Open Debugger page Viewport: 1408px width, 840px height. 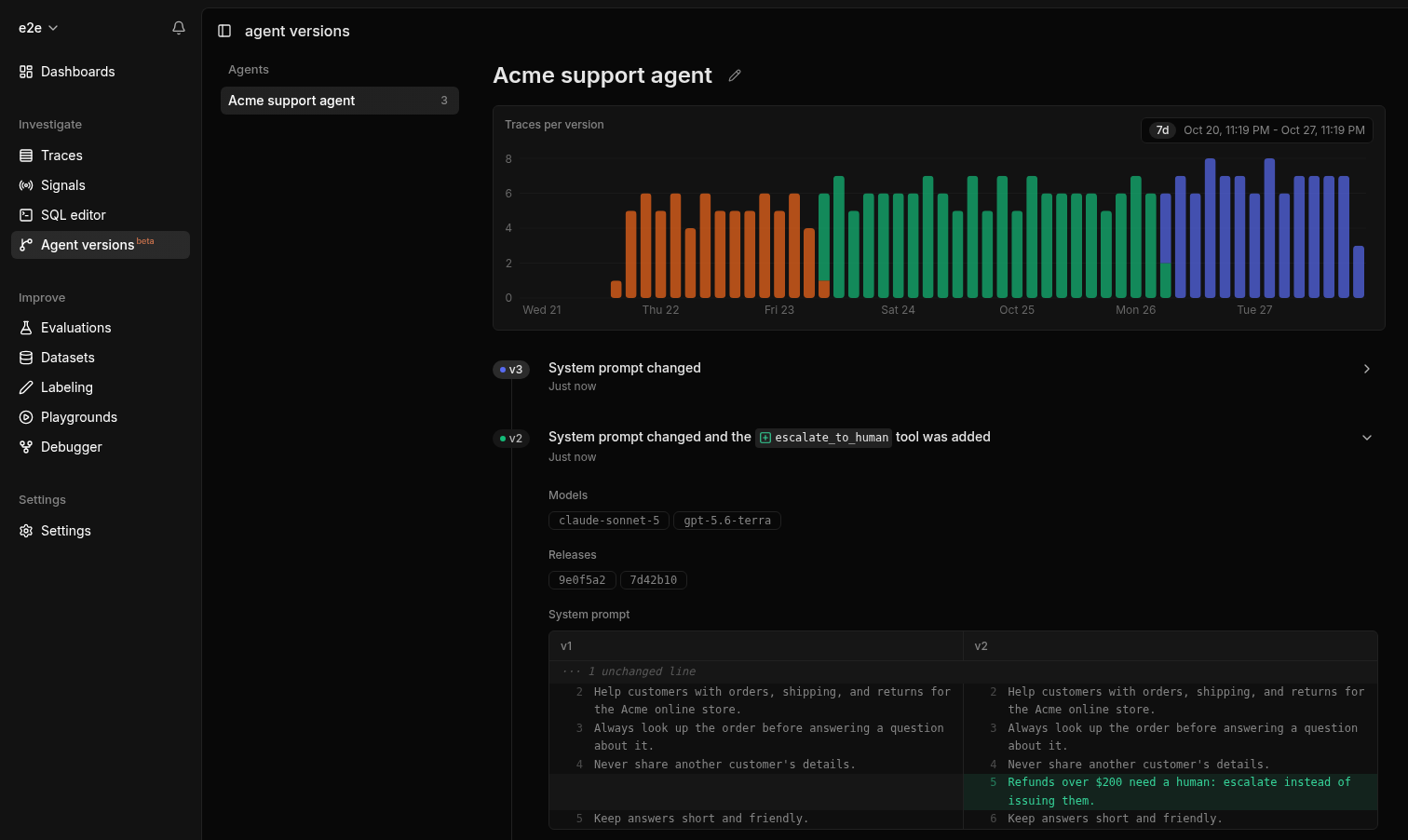click(x=101, y=447)
